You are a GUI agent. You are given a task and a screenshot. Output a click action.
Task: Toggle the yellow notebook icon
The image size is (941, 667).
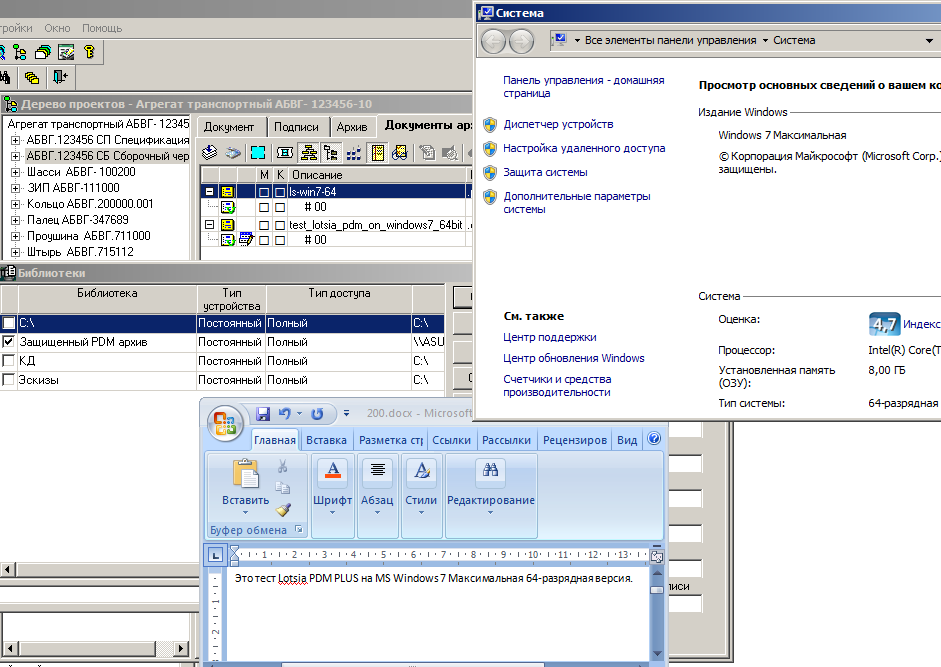pyautogui.click(x=377, y=152)
